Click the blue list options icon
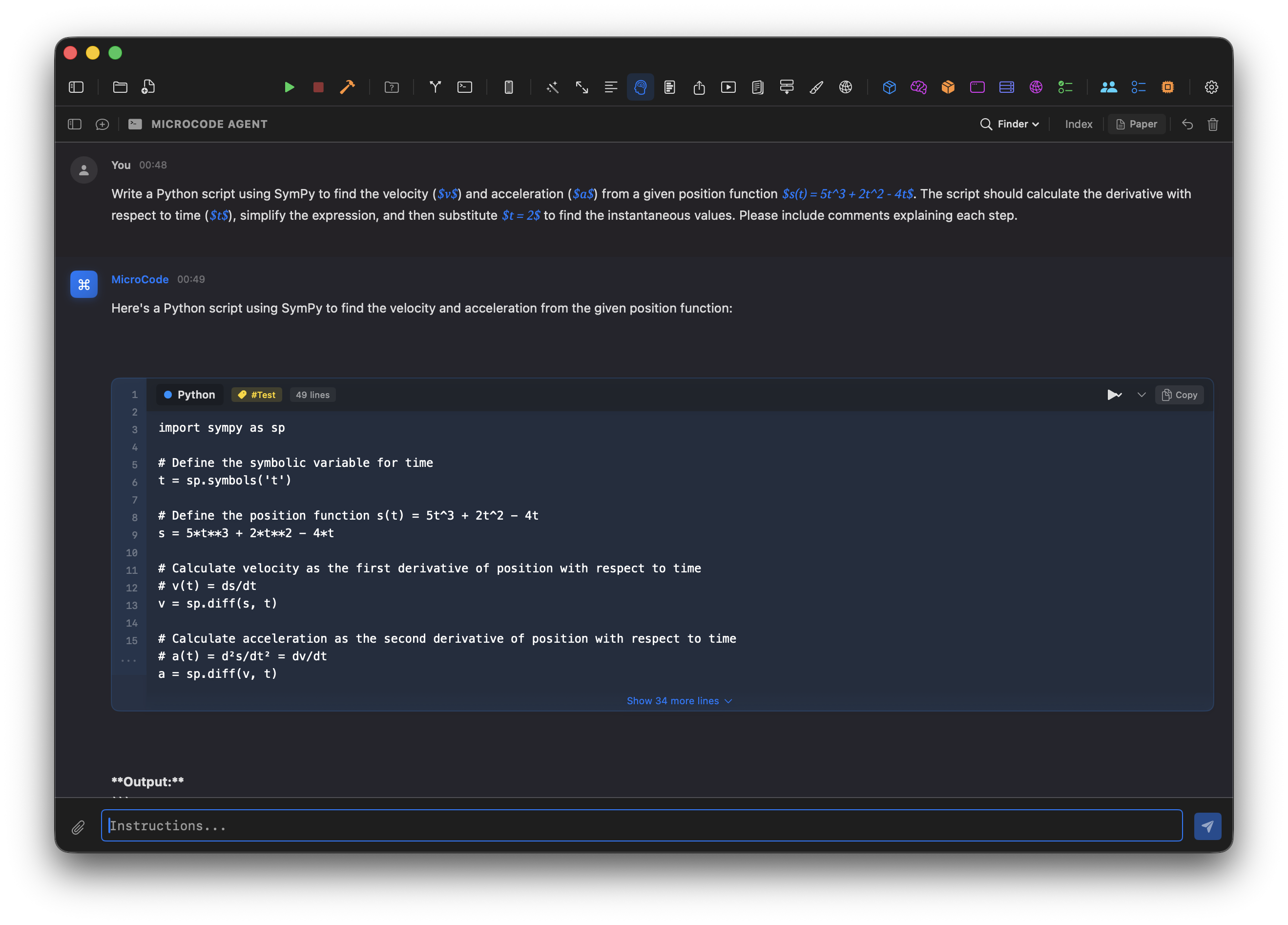The image size is (1288, 925). click(1138, 87)
